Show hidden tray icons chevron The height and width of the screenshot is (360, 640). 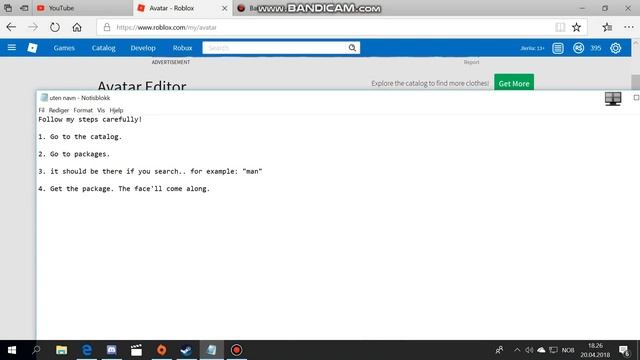coord(517,350)
